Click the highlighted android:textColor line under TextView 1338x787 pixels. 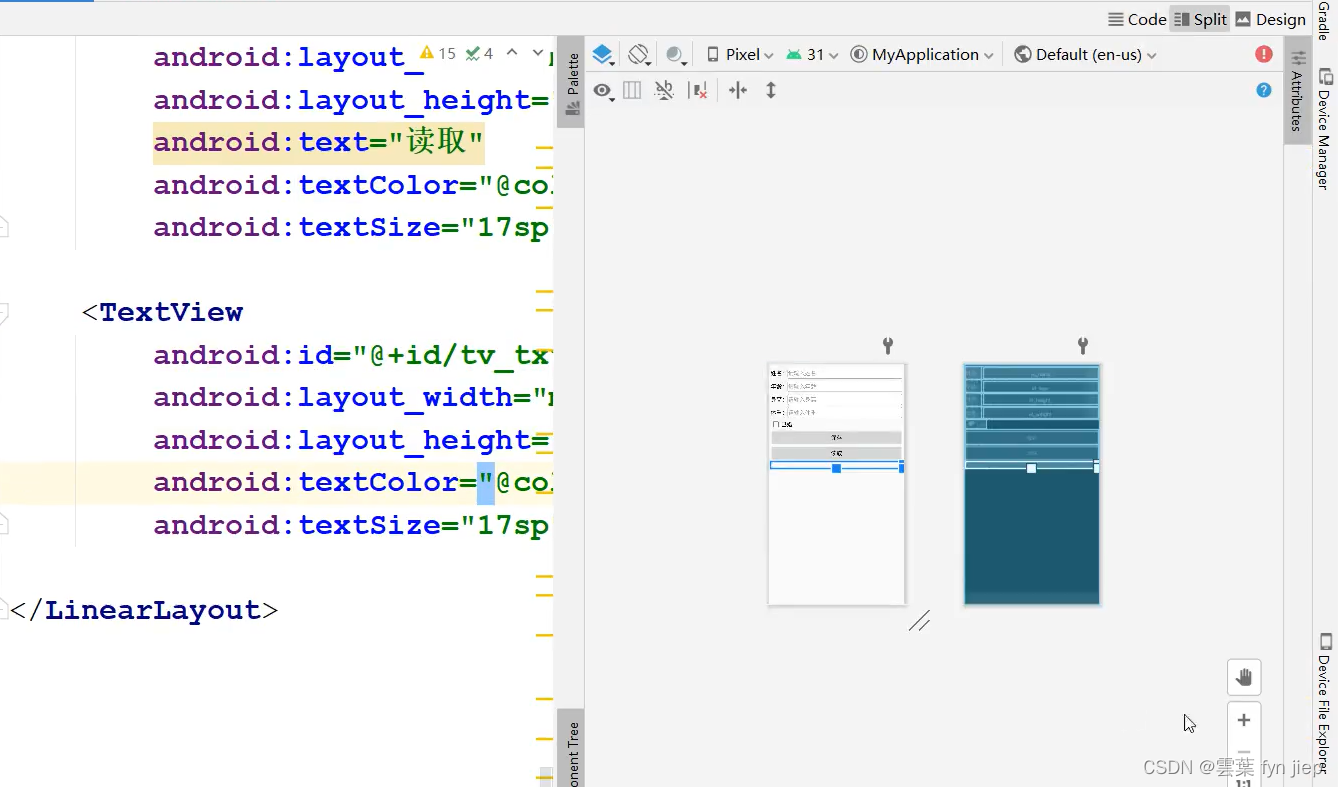click(353, 482)
